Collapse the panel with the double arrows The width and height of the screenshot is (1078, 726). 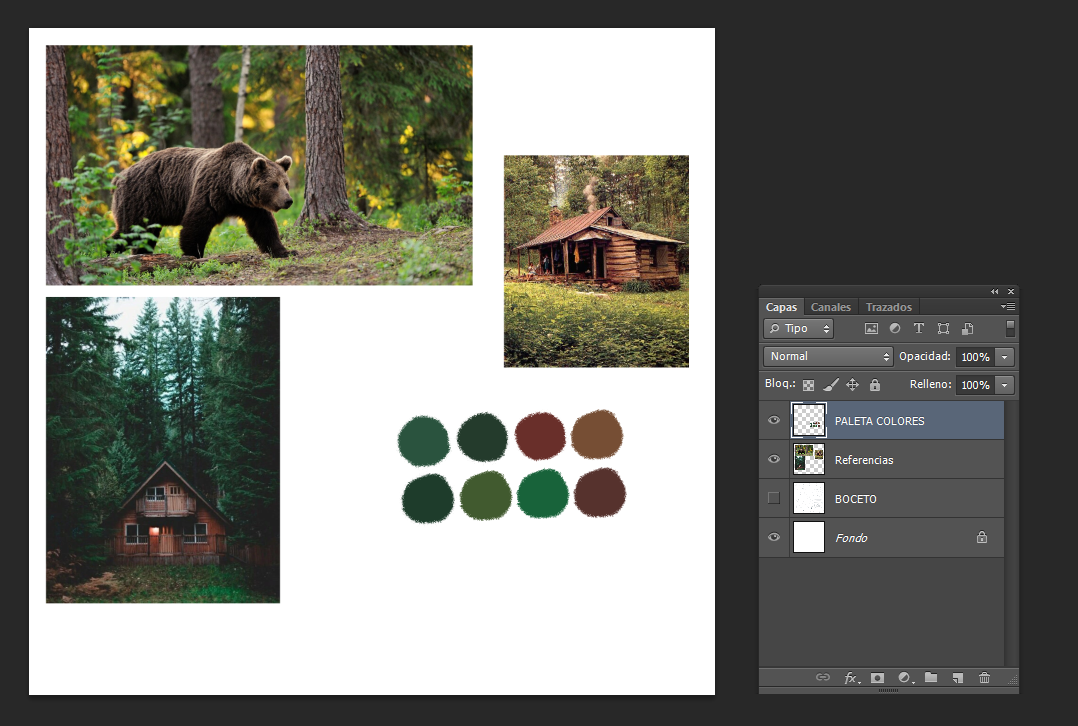994,292
